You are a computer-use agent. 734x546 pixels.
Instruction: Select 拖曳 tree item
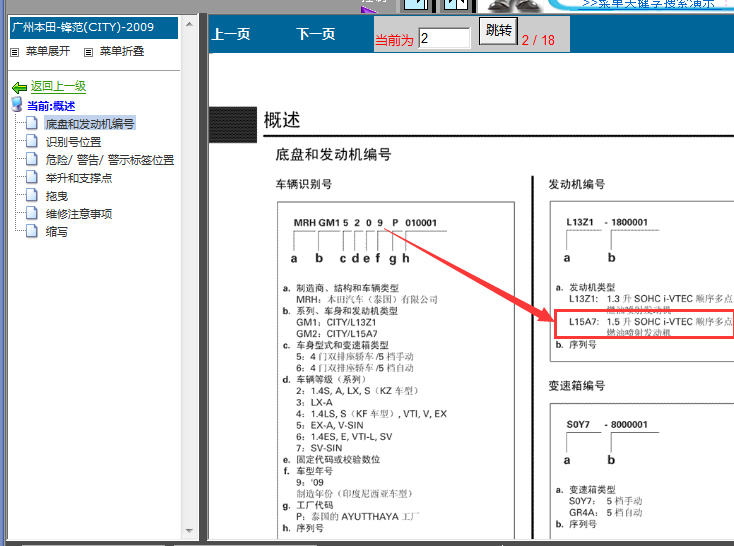(57, 196)
